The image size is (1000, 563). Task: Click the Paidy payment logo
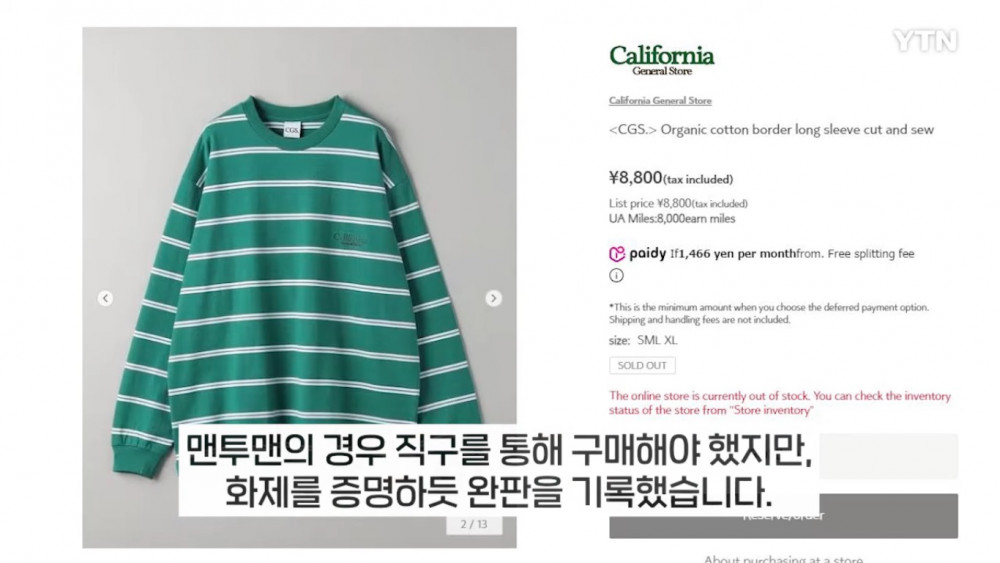click(x=637, y=254)
